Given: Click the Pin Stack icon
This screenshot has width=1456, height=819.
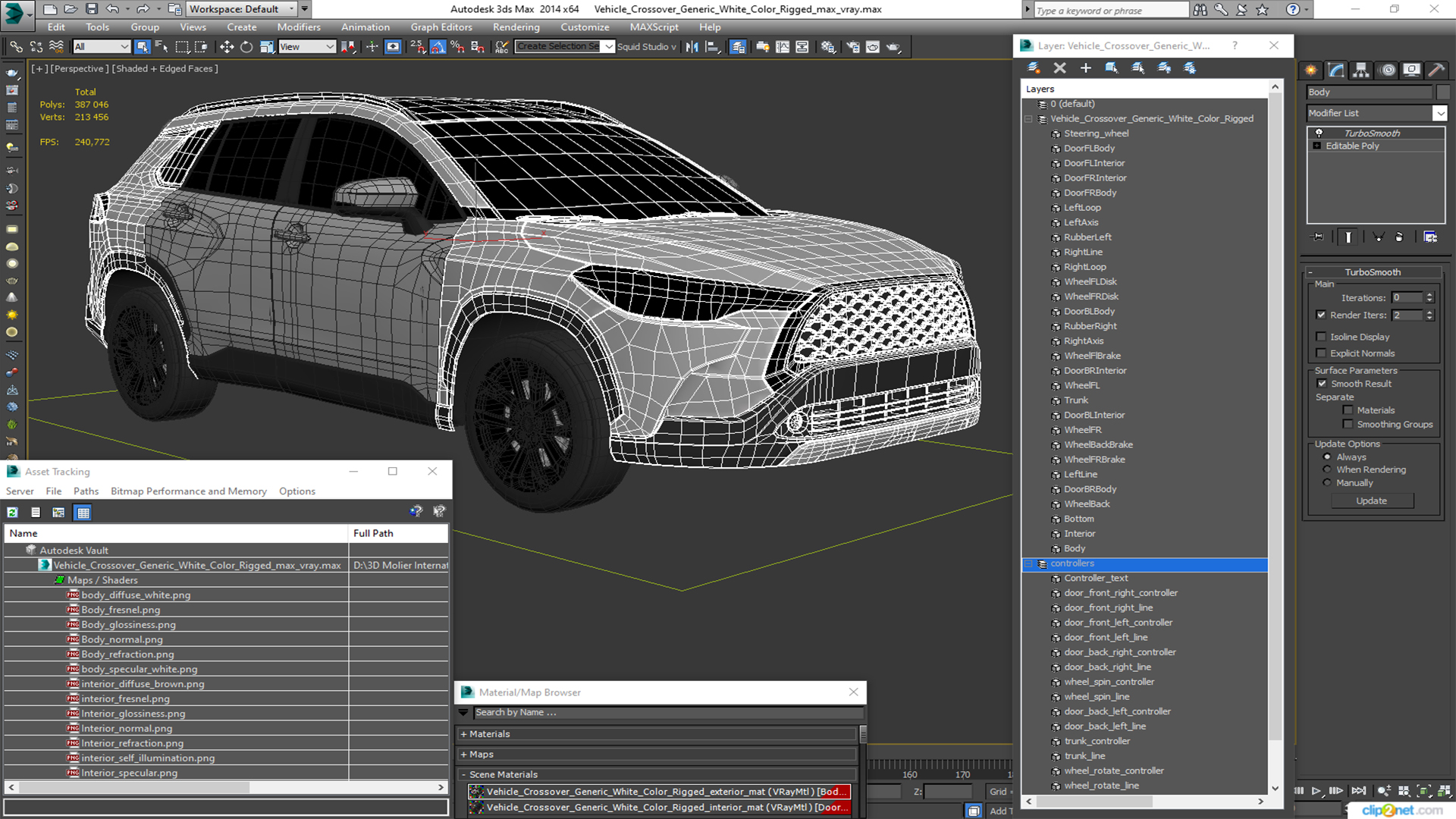Looking at the screenshot, I should pos(1318,237).
